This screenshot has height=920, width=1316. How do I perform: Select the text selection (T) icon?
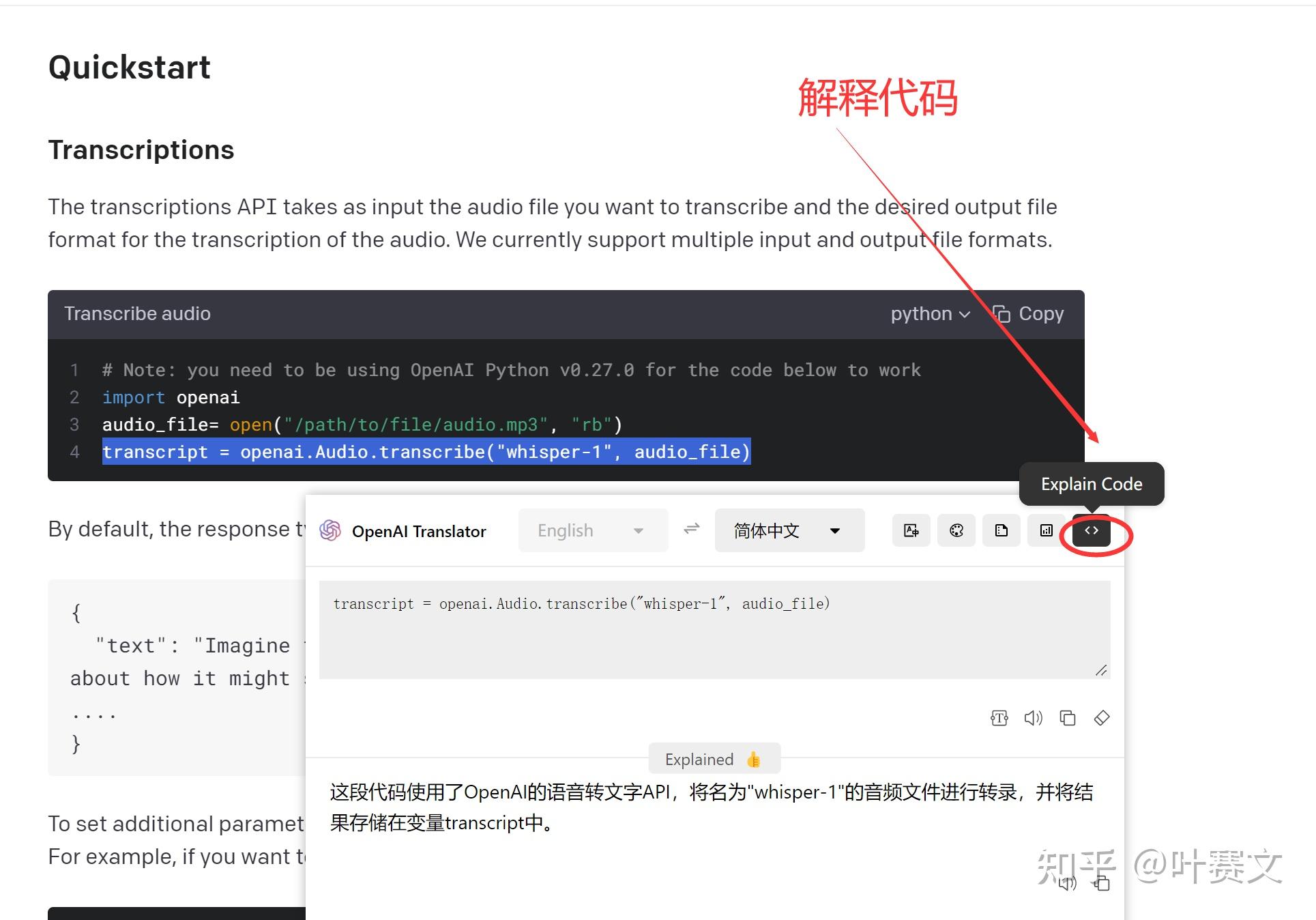tap(999, 717)
